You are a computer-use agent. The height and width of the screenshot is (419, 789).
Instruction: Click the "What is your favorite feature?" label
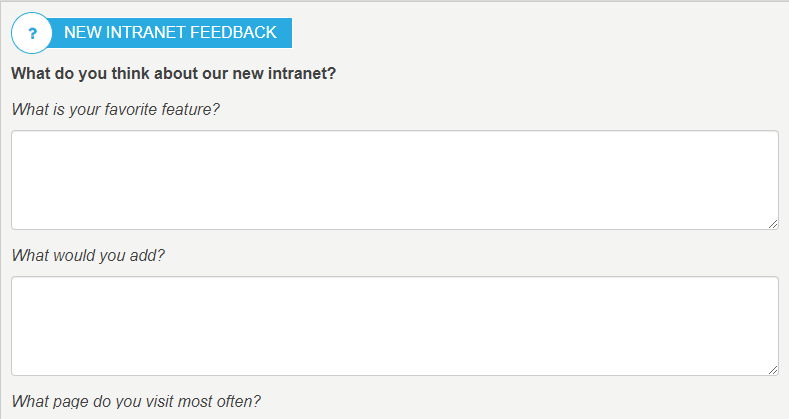[115, 109]
